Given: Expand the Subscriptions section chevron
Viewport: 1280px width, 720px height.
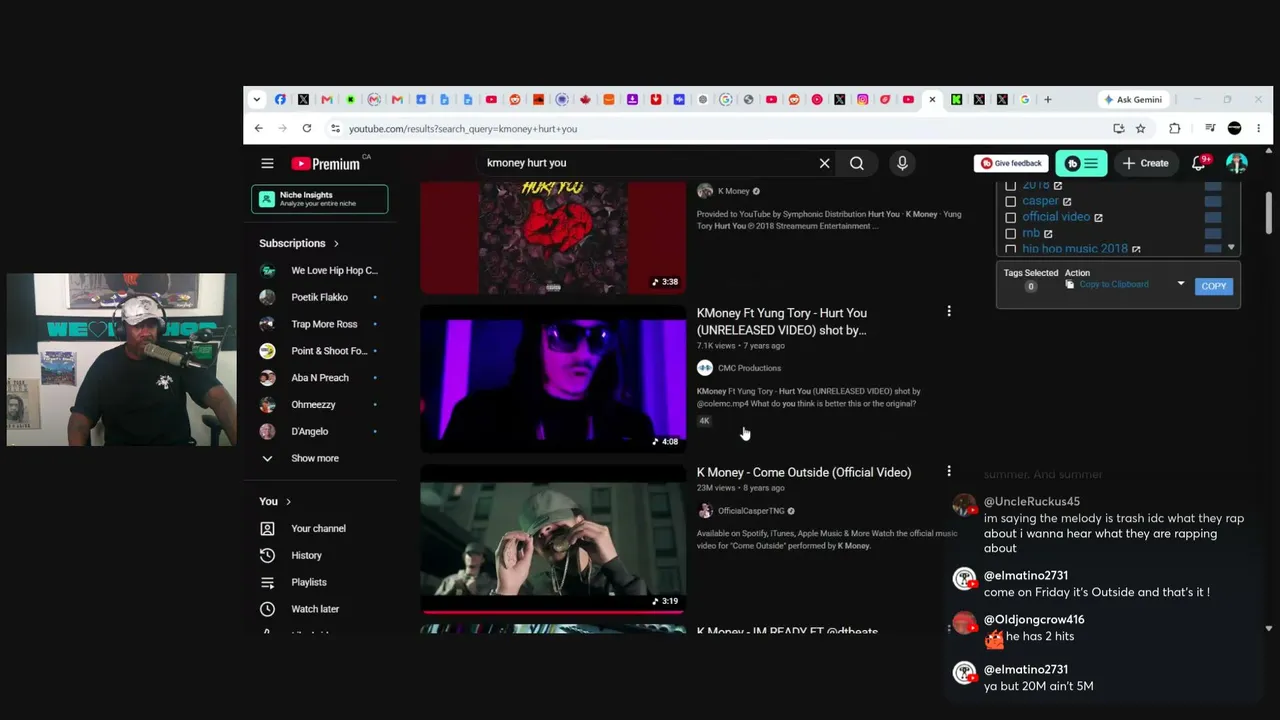Looking at the screenshot, I should tap(336, 243).
